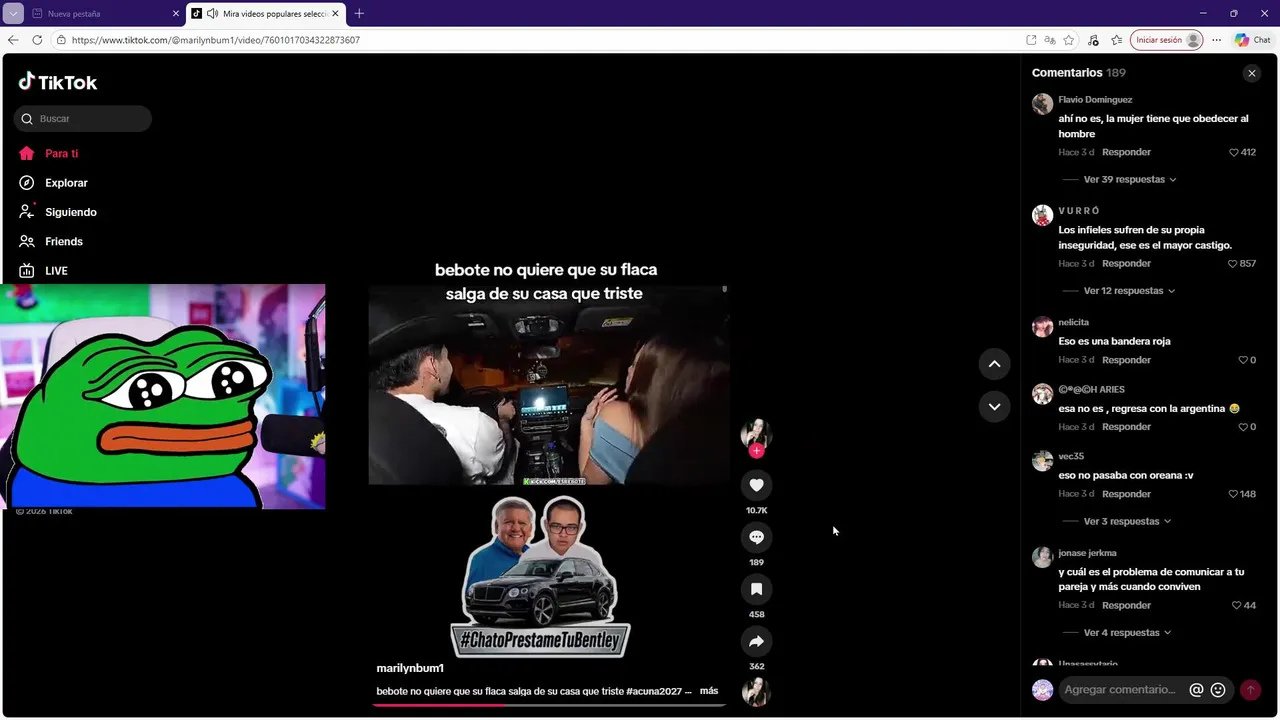Go back in browser
The height and width of the screenshot is (720, 1280).
coord(13,40)
